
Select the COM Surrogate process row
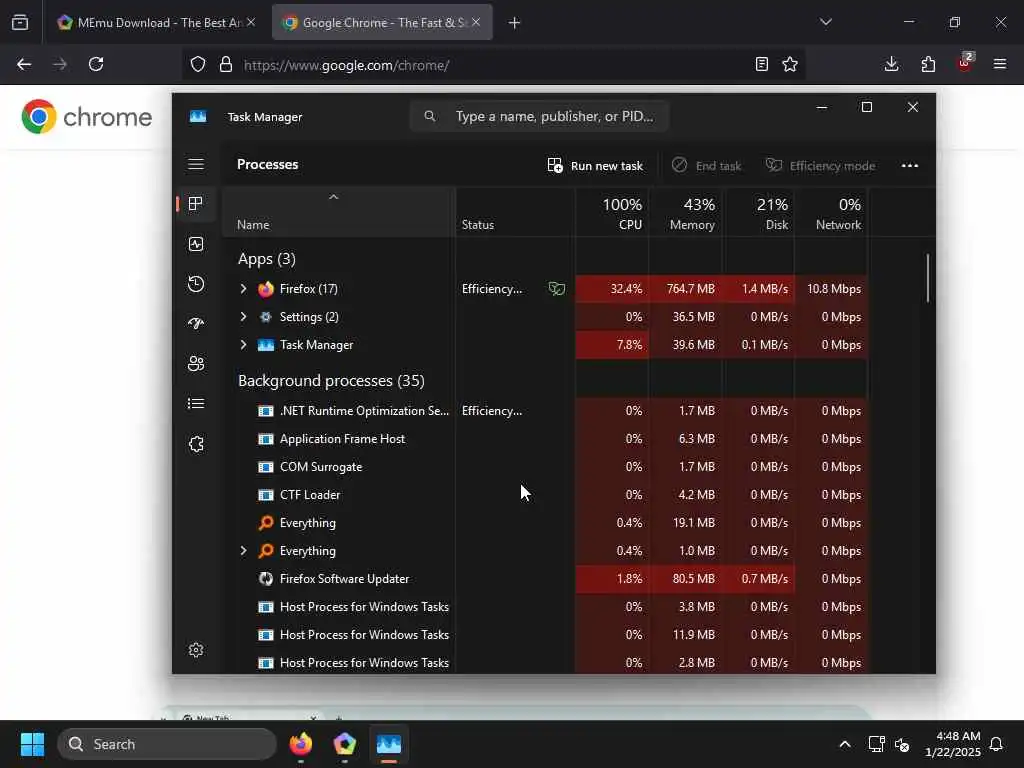545,467
